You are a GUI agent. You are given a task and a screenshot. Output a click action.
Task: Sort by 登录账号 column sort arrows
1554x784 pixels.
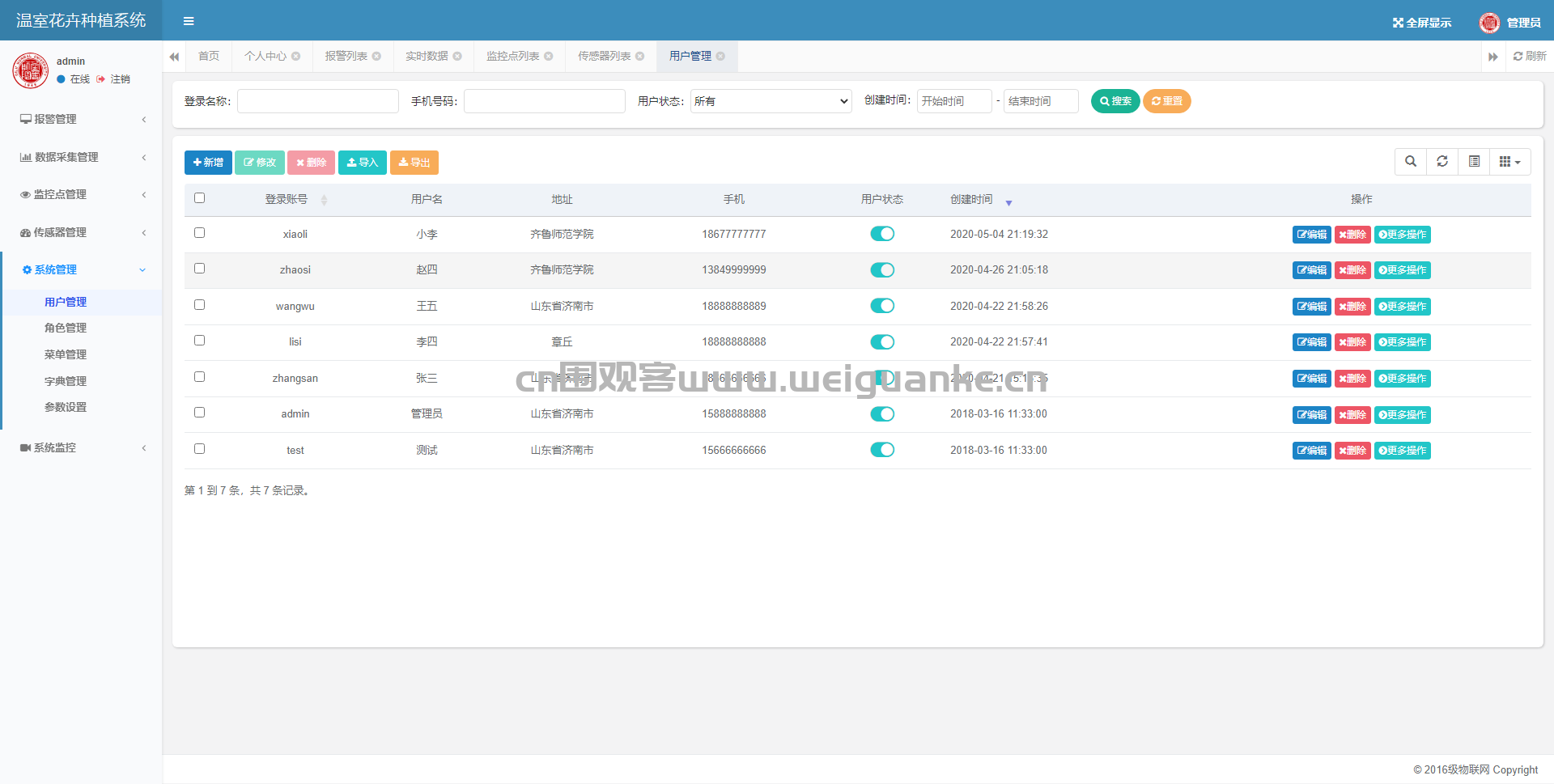[x=324, y=200]
